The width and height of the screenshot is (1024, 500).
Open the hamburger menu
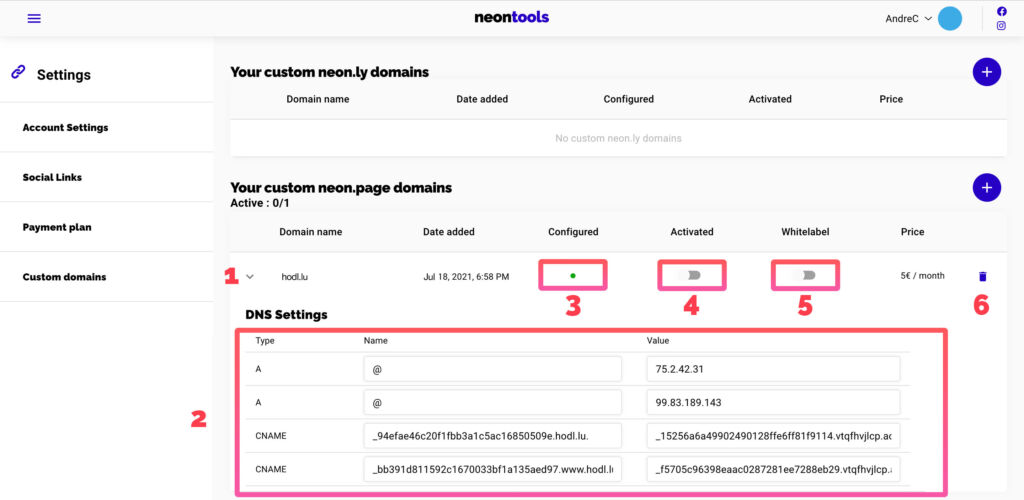point(34,18)
